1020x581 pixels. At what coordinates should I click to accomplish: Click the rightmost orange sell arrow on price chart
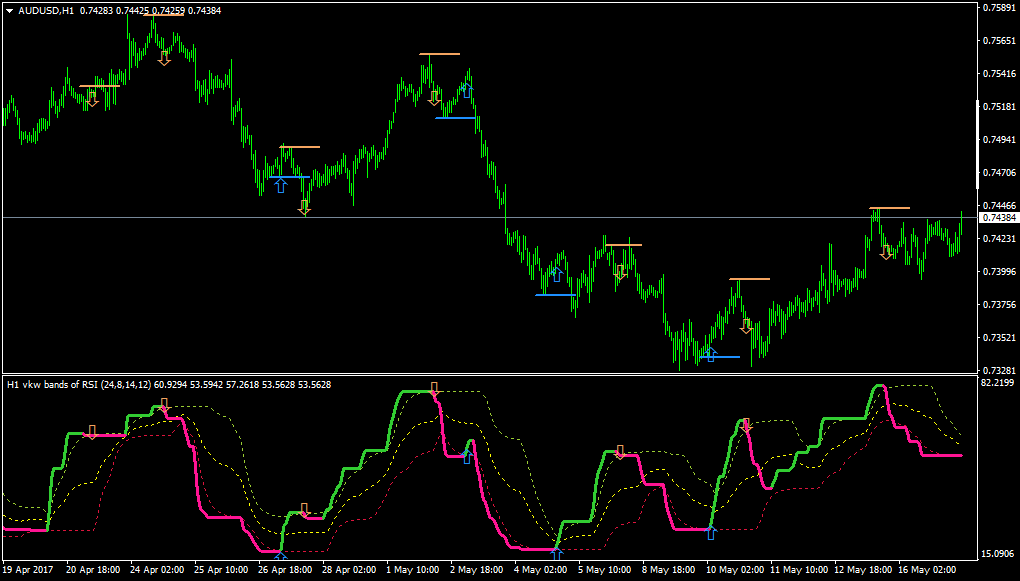(x=886, y=252)
